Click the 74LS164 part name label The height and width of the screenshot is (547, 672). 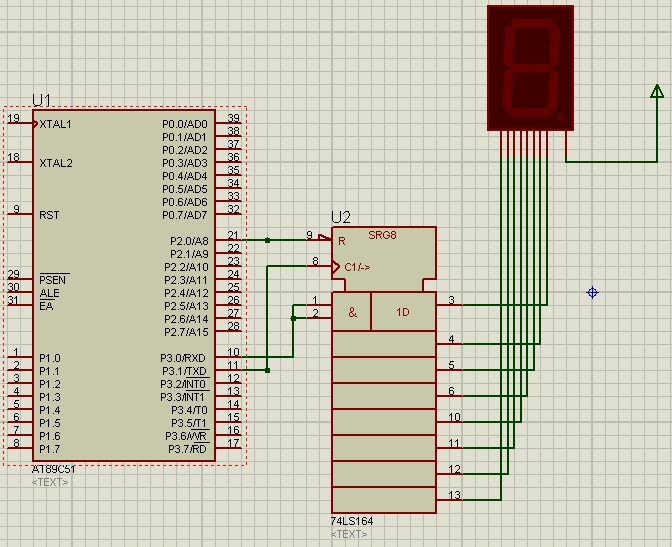pyautogui.click(x=352, y=521)
